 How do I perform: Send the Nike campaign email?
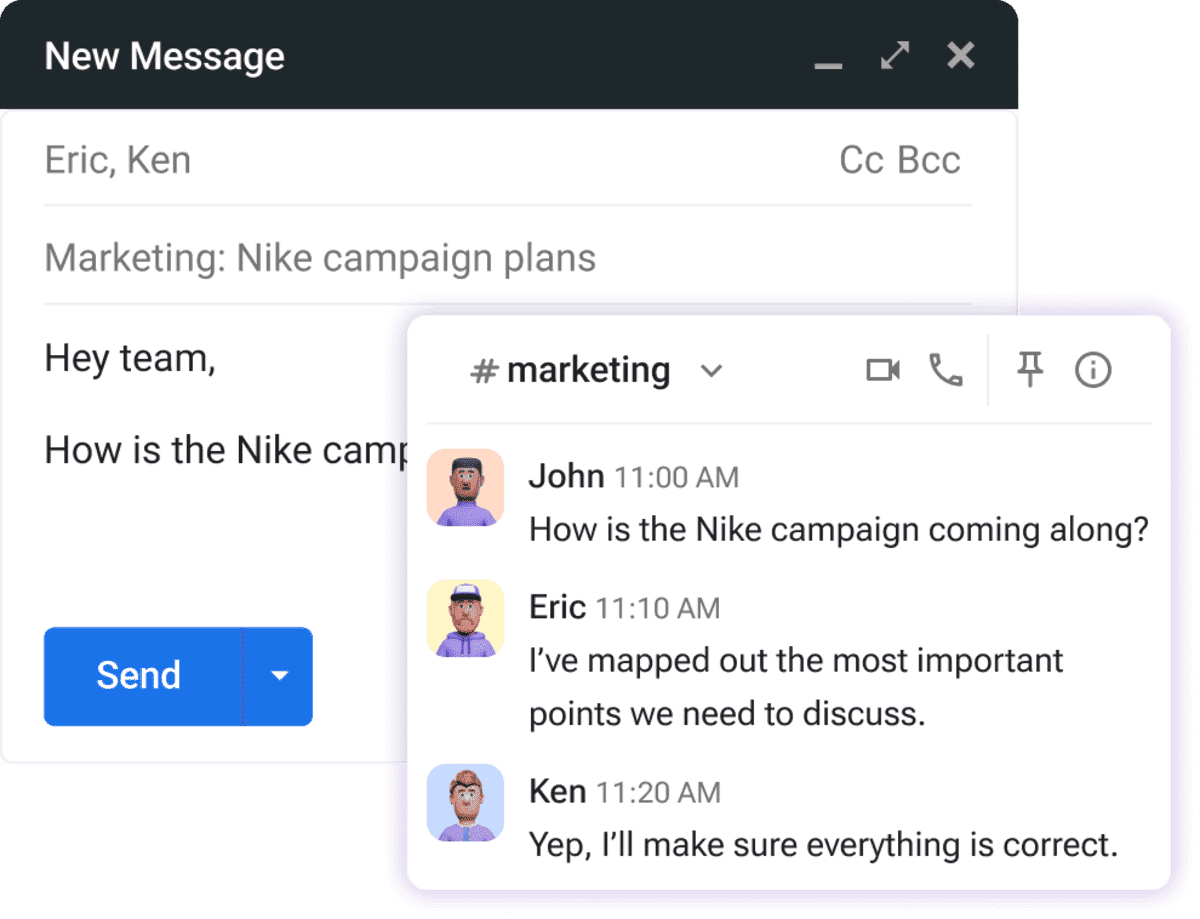(x=139, y=676)
